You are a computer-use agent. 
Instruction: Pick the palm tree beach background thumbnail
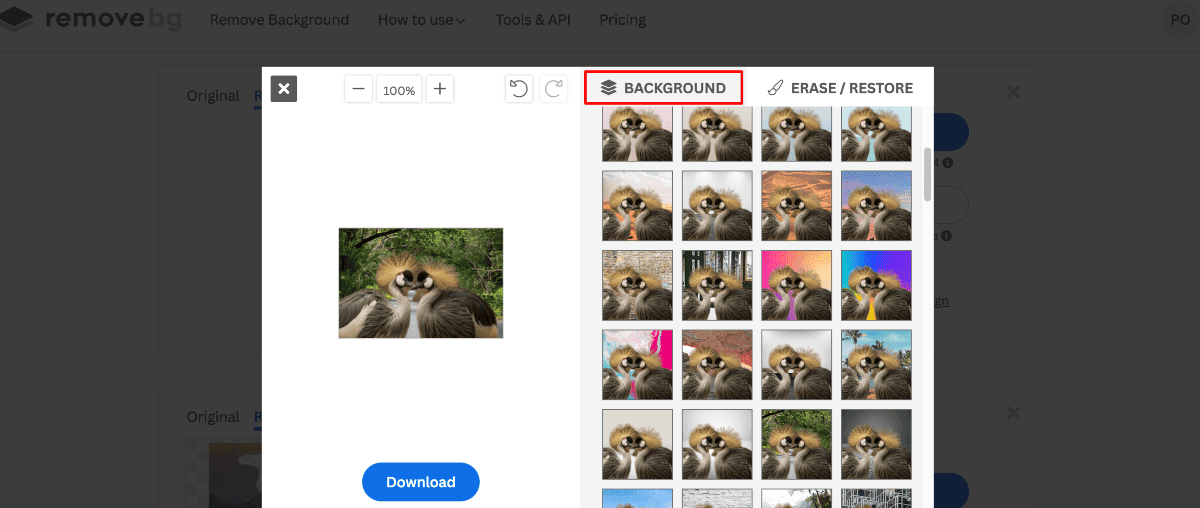tap(876, 365)
